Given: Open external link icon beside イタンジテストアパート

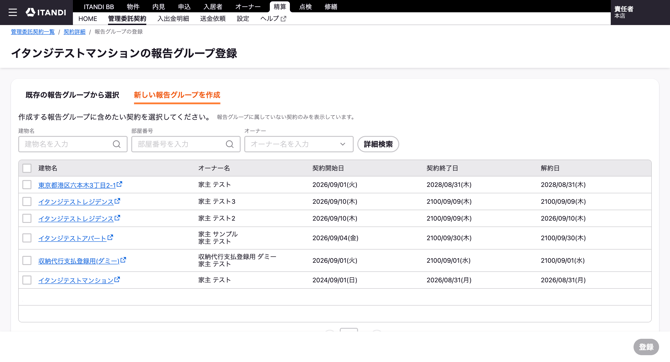Looking at the screenshot, I should tap(110, 237).
